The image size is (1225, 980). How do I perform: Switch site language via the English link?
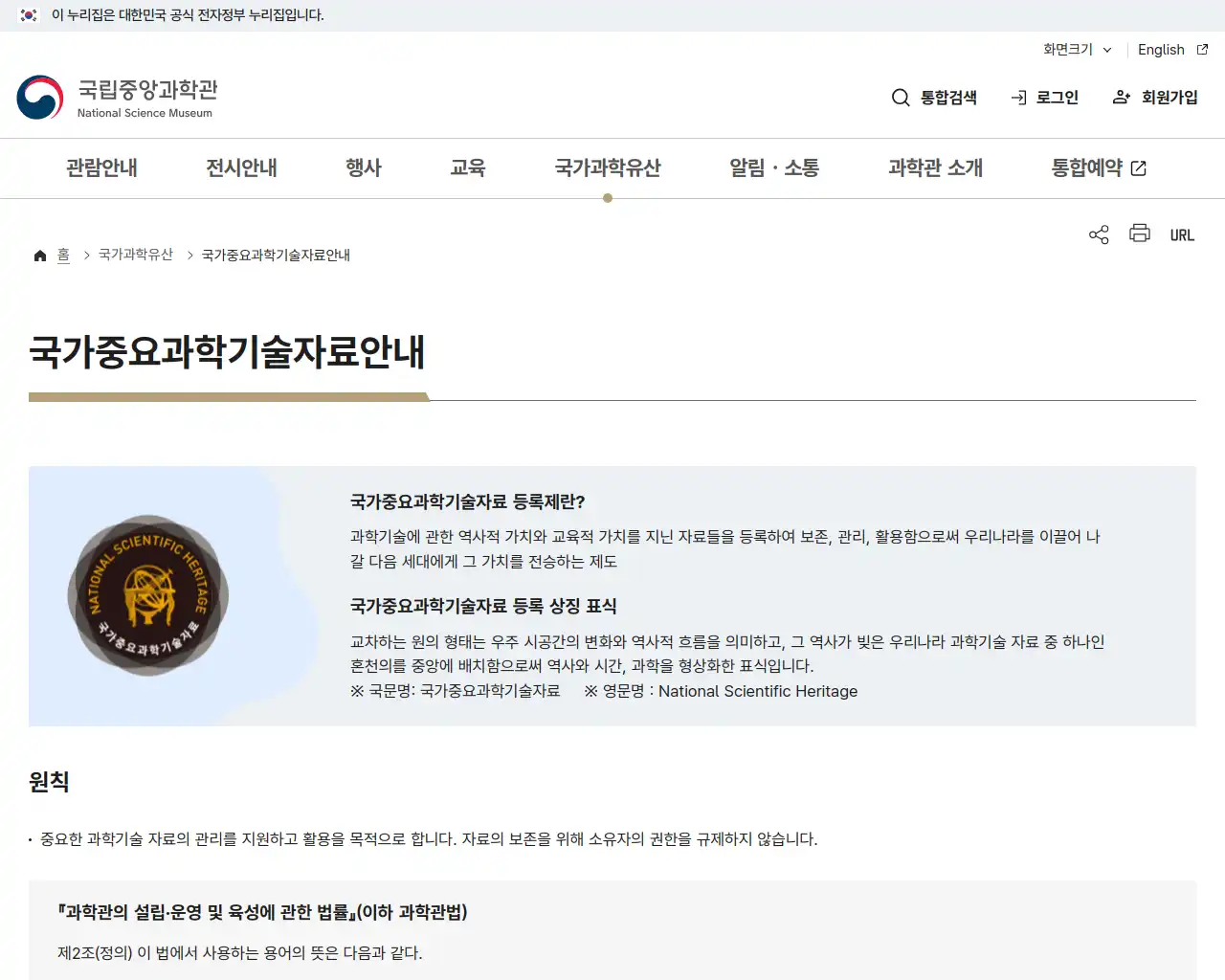pos(1161,50)
